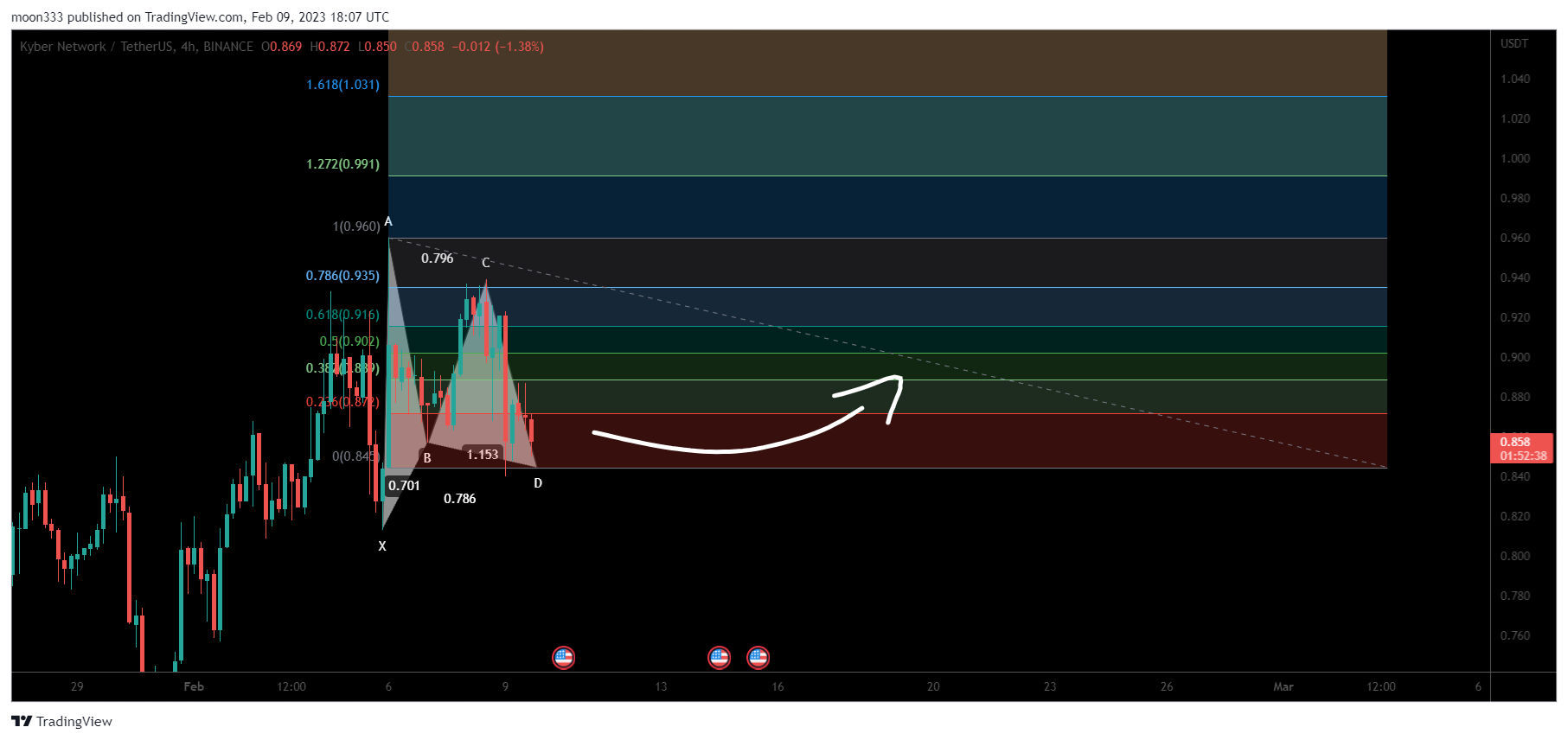Select the Fib level label 1.272(0.991)

tap(342, 164)
